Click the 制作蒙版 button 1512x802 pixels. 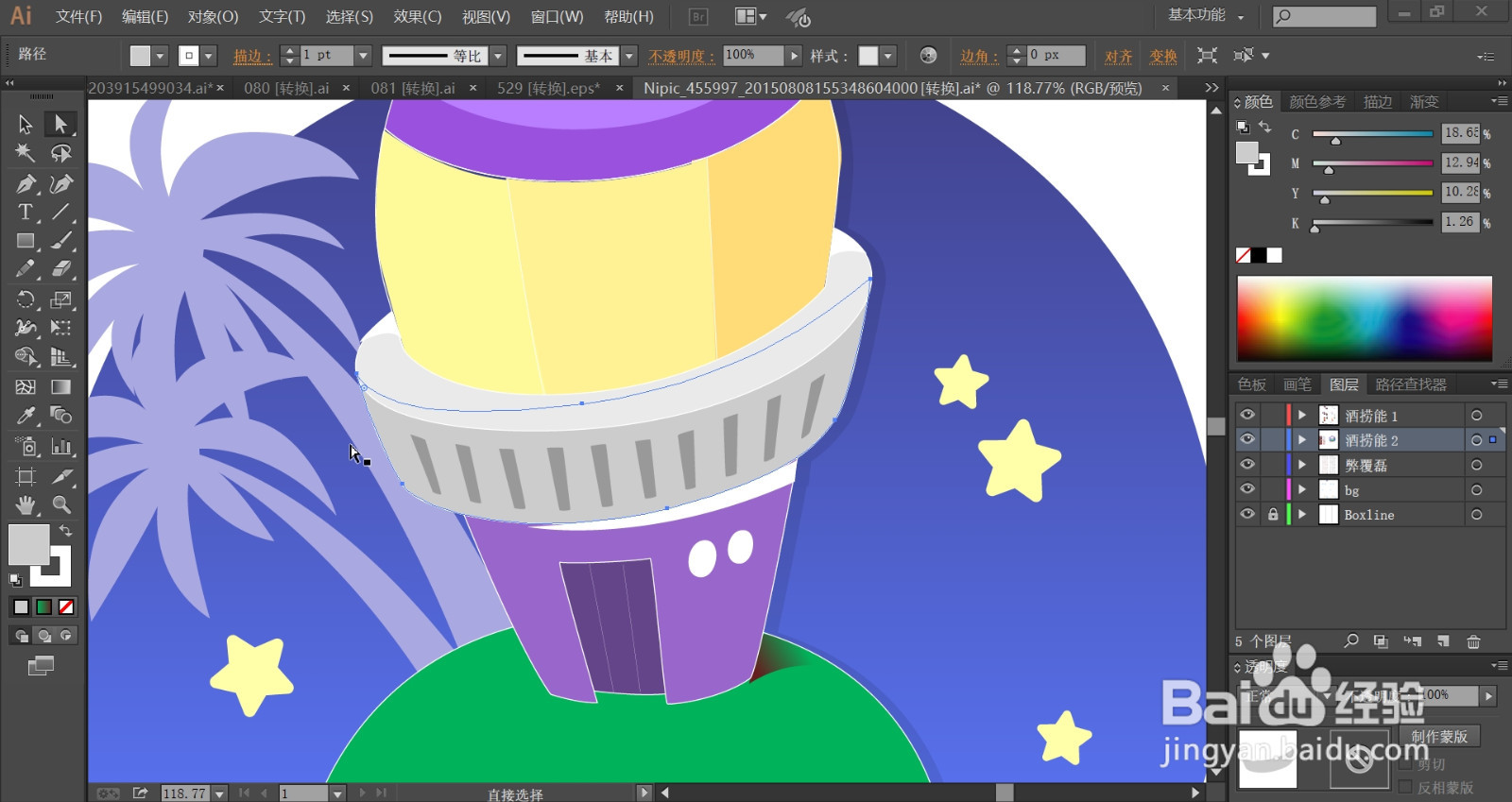[1439, 736]
